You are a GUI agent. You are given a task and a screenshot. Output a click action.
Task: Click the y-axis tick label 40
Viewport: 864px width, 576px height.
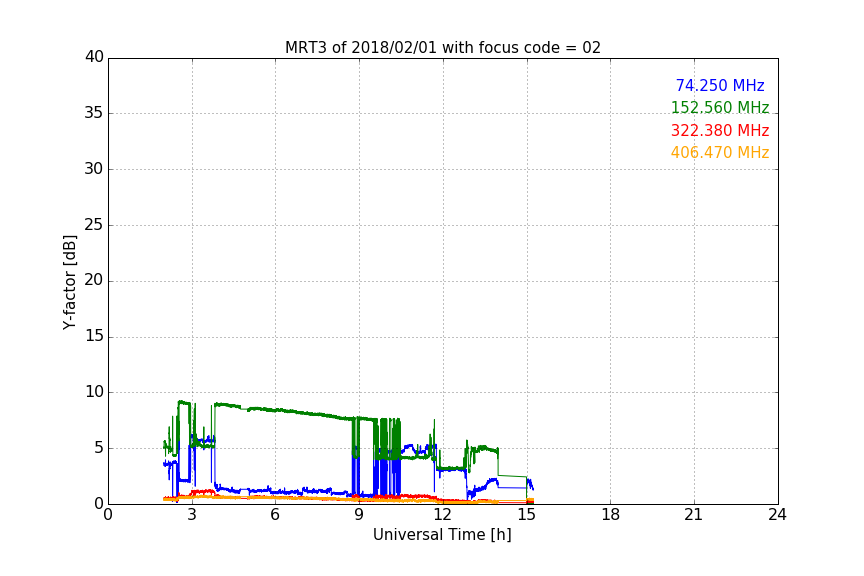[94, 57]
